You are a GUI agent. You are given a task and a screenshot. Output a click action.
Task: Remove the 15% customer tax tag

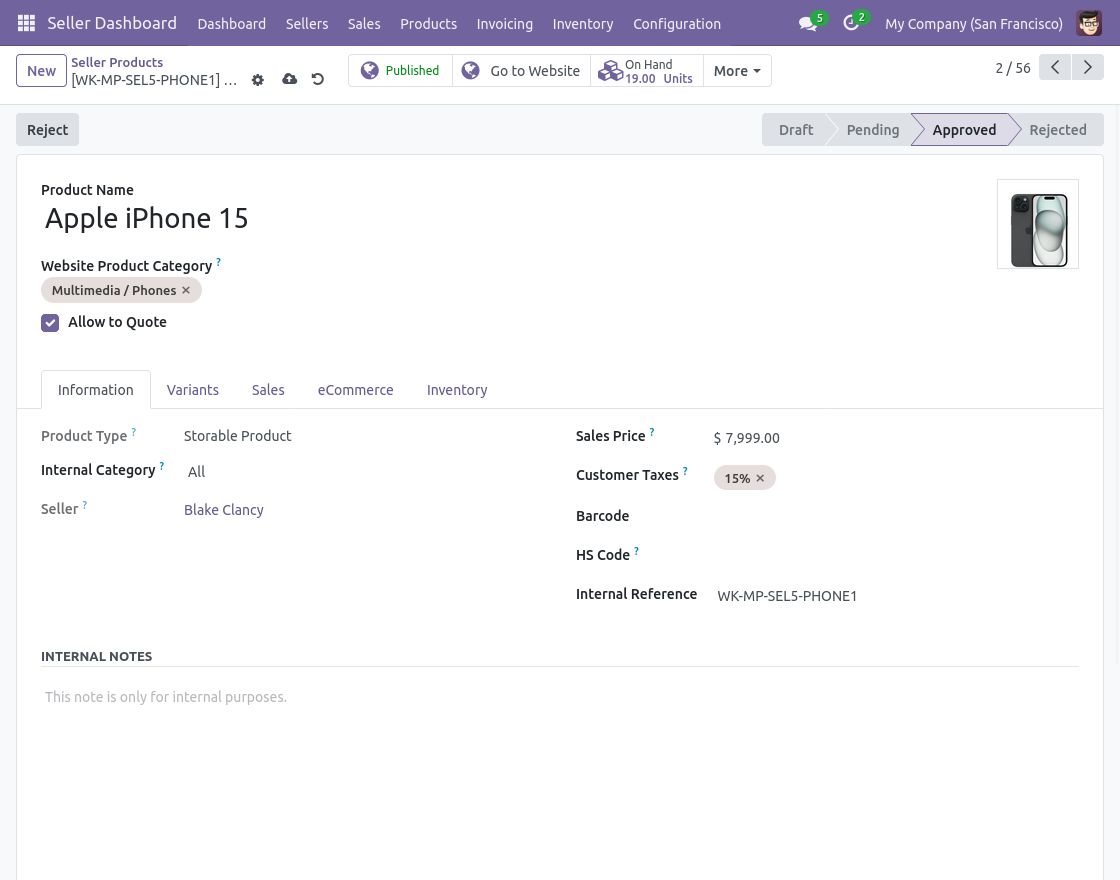click(760, 479)
